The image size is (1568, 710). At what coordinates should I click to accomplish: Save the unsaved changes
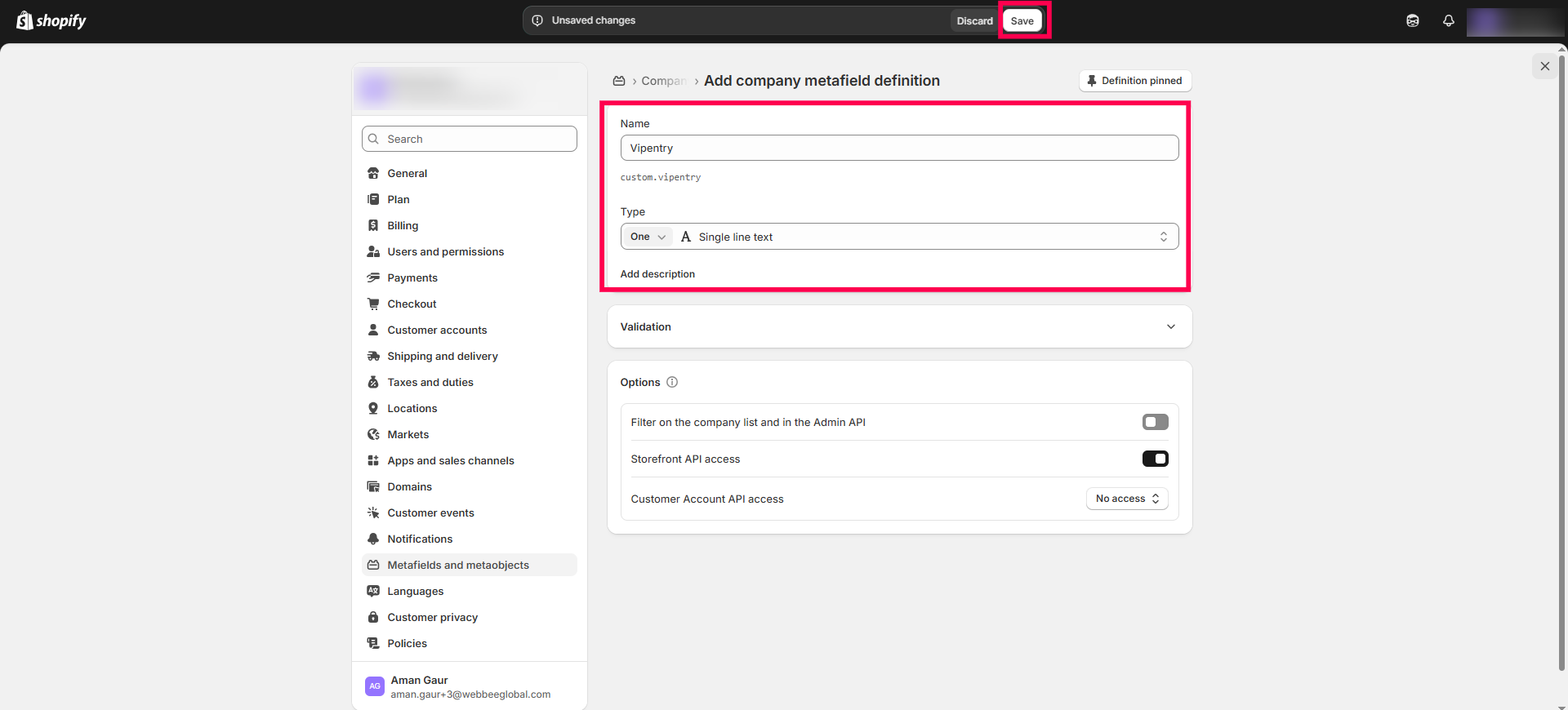[1022, 21]
